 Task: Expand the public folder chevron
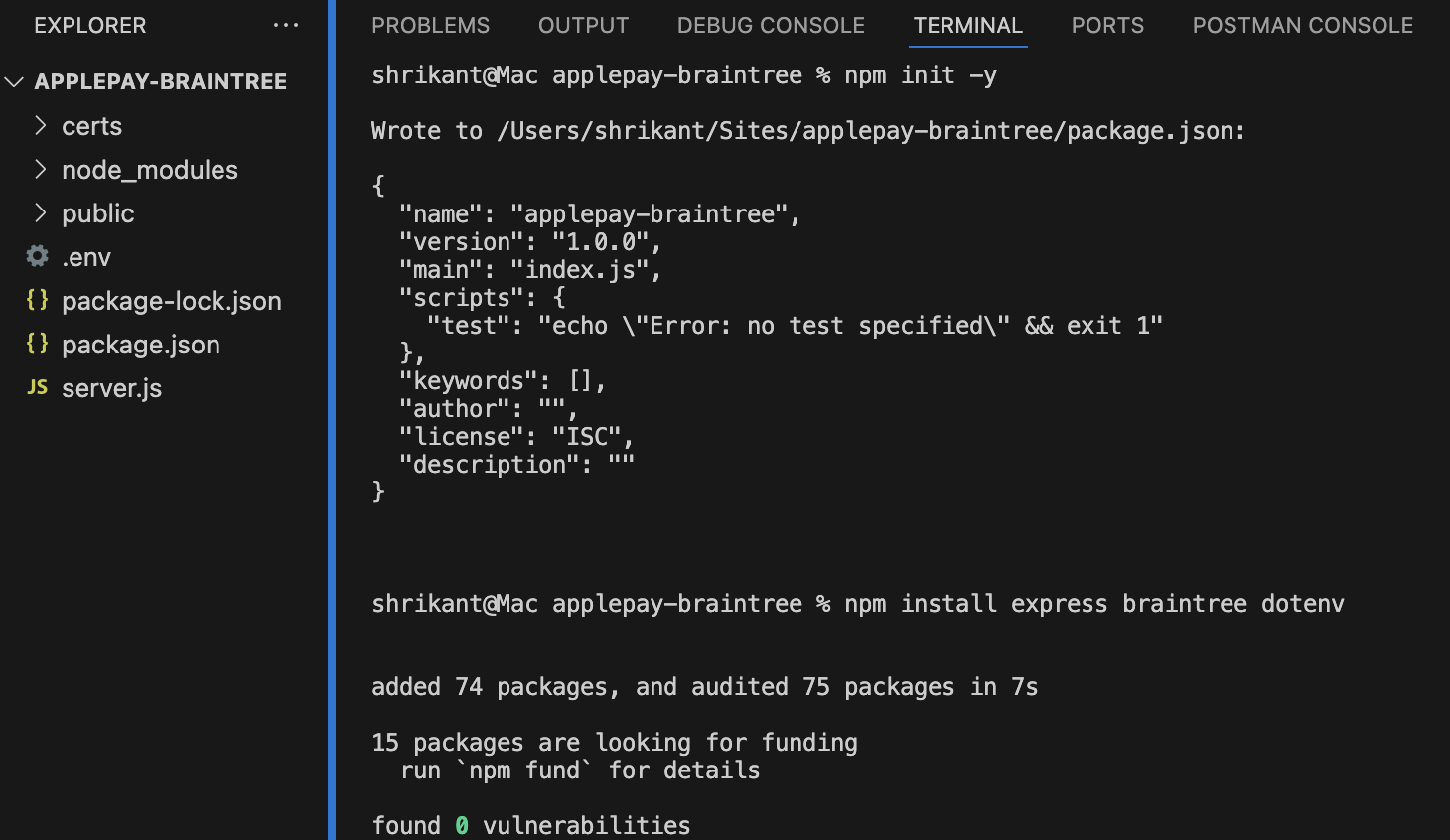(x=40, y=212)
